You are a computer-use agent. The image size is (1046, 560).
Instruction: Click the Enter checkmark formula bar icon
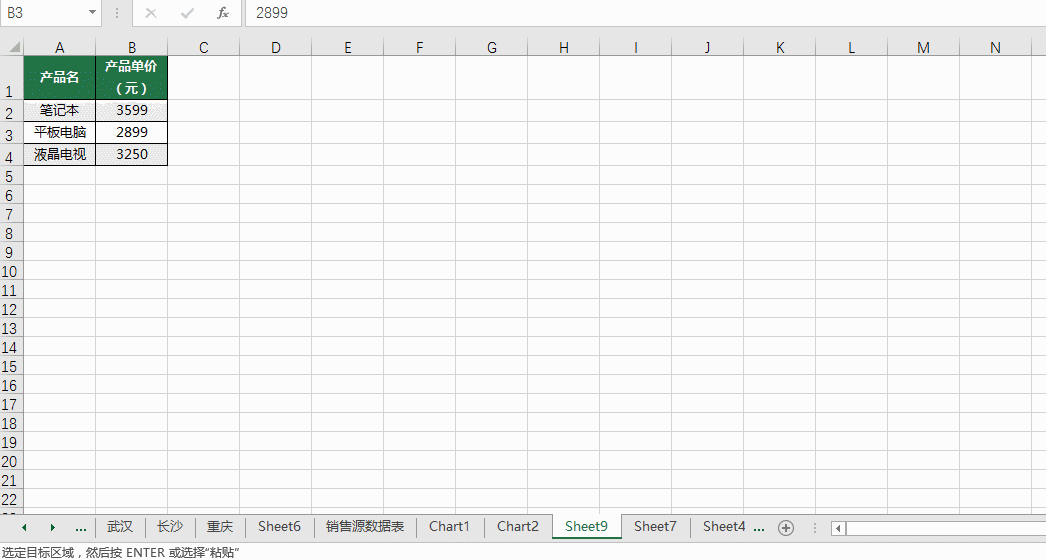pyautogui.click(x=187, y=13)
